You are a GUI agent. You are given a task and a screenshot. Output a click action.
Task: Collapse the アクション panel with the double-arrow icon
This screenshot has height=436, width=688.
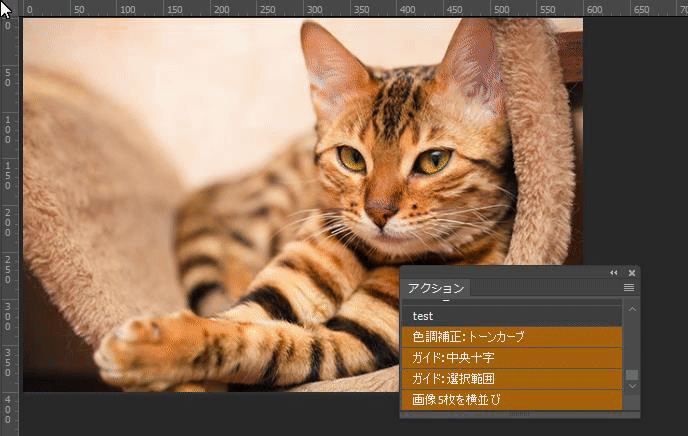[x=613, y=273]
